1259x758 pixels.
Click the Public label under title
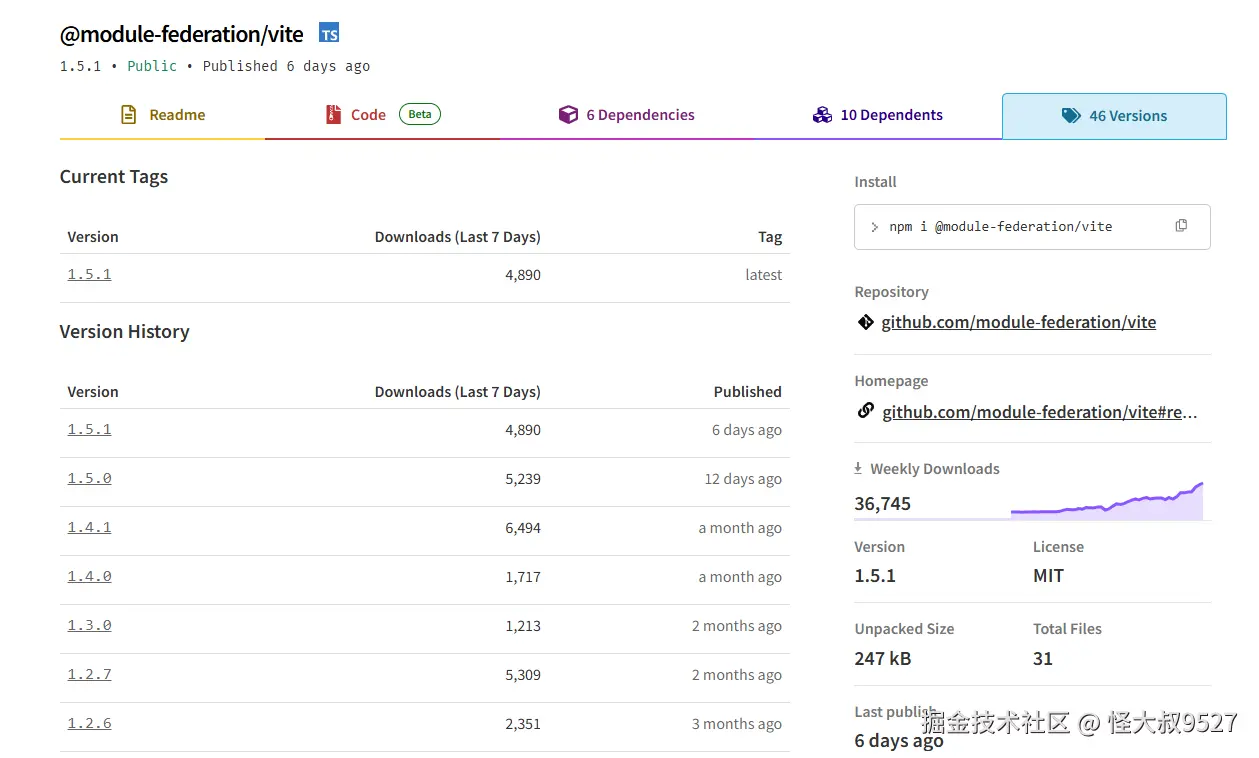point(152,66)
